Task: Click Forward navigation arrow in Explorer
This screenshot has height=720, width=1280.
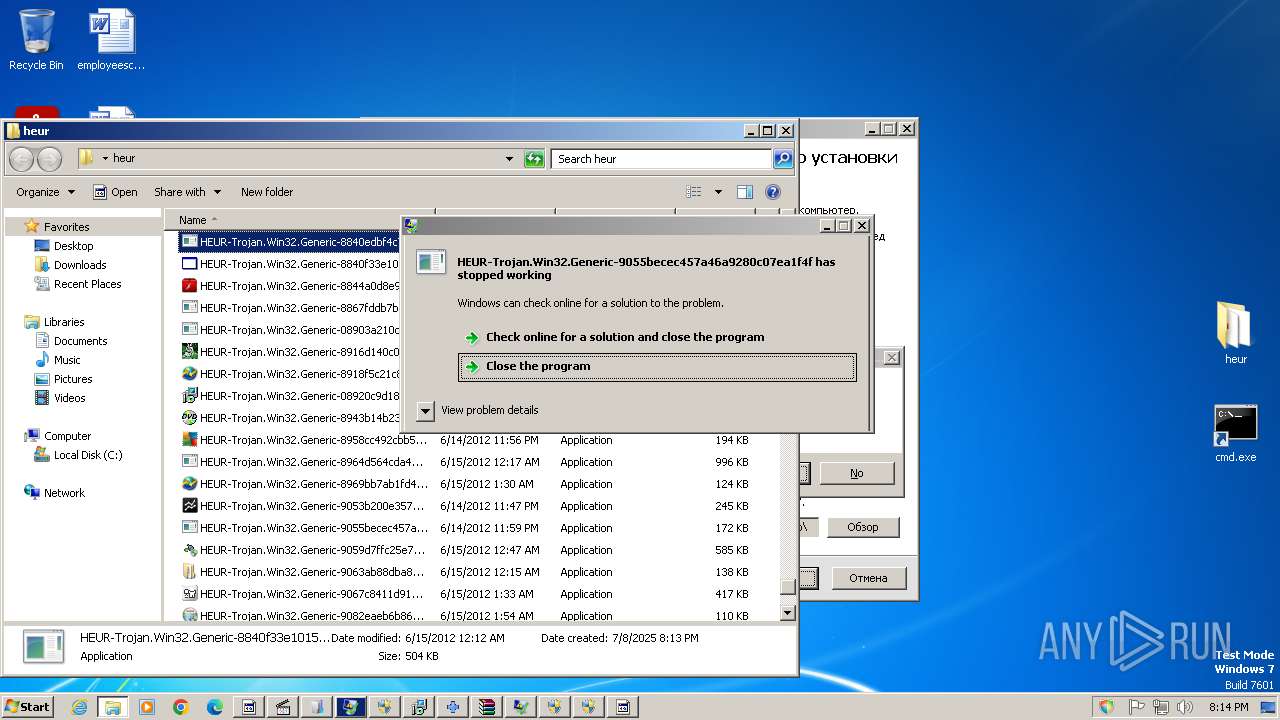Action: point(49,159)
